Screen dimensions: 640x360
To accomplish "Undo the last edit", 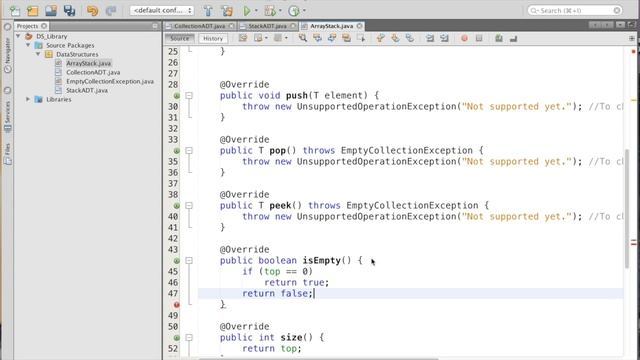I will point(93,11).
